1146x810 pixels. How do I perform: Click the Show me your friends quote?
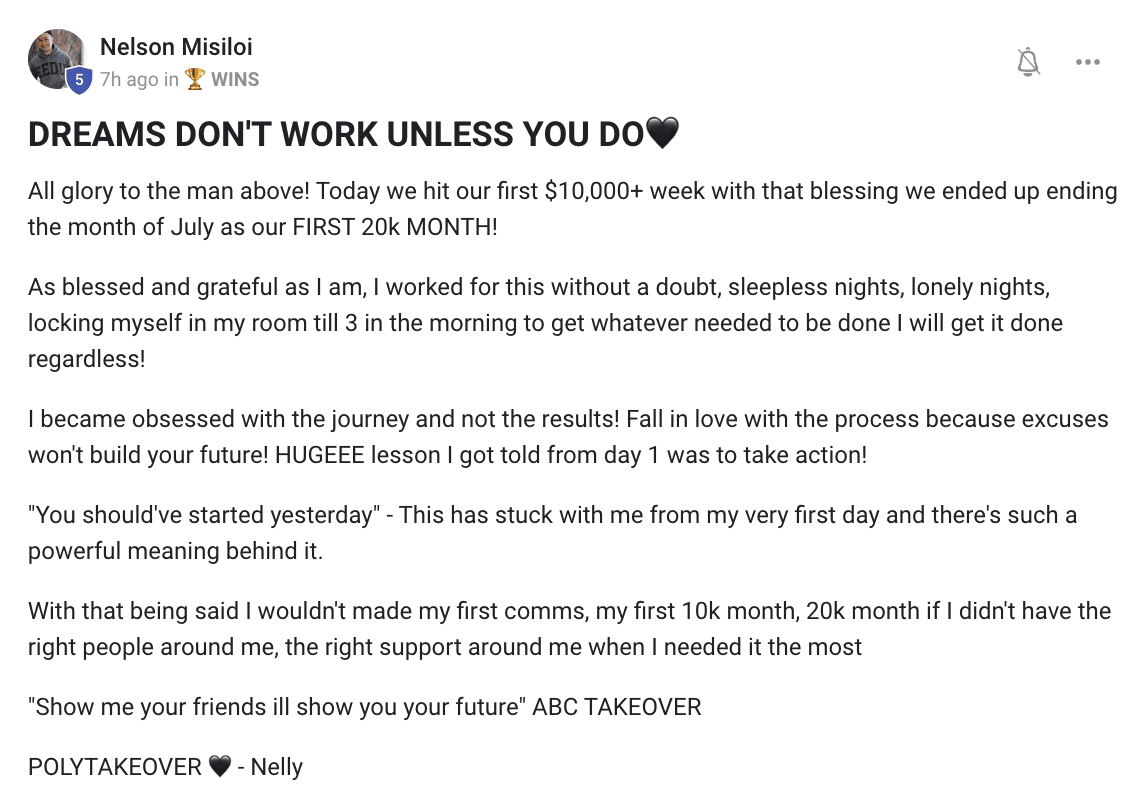click(x=277, y=707)
